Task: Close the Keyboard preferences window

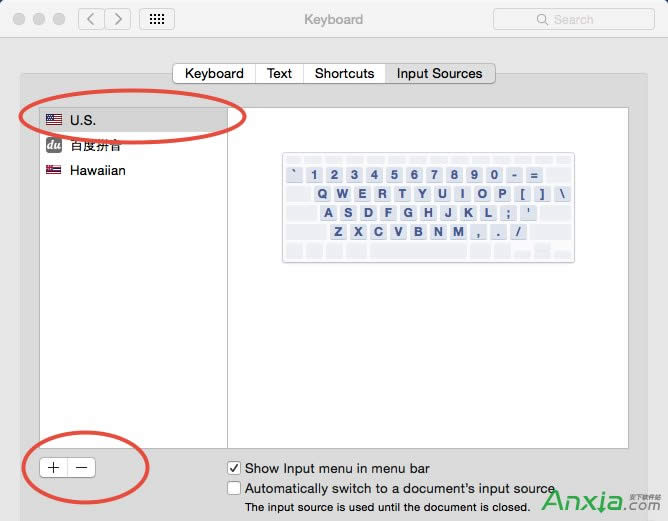Action: 17,19
